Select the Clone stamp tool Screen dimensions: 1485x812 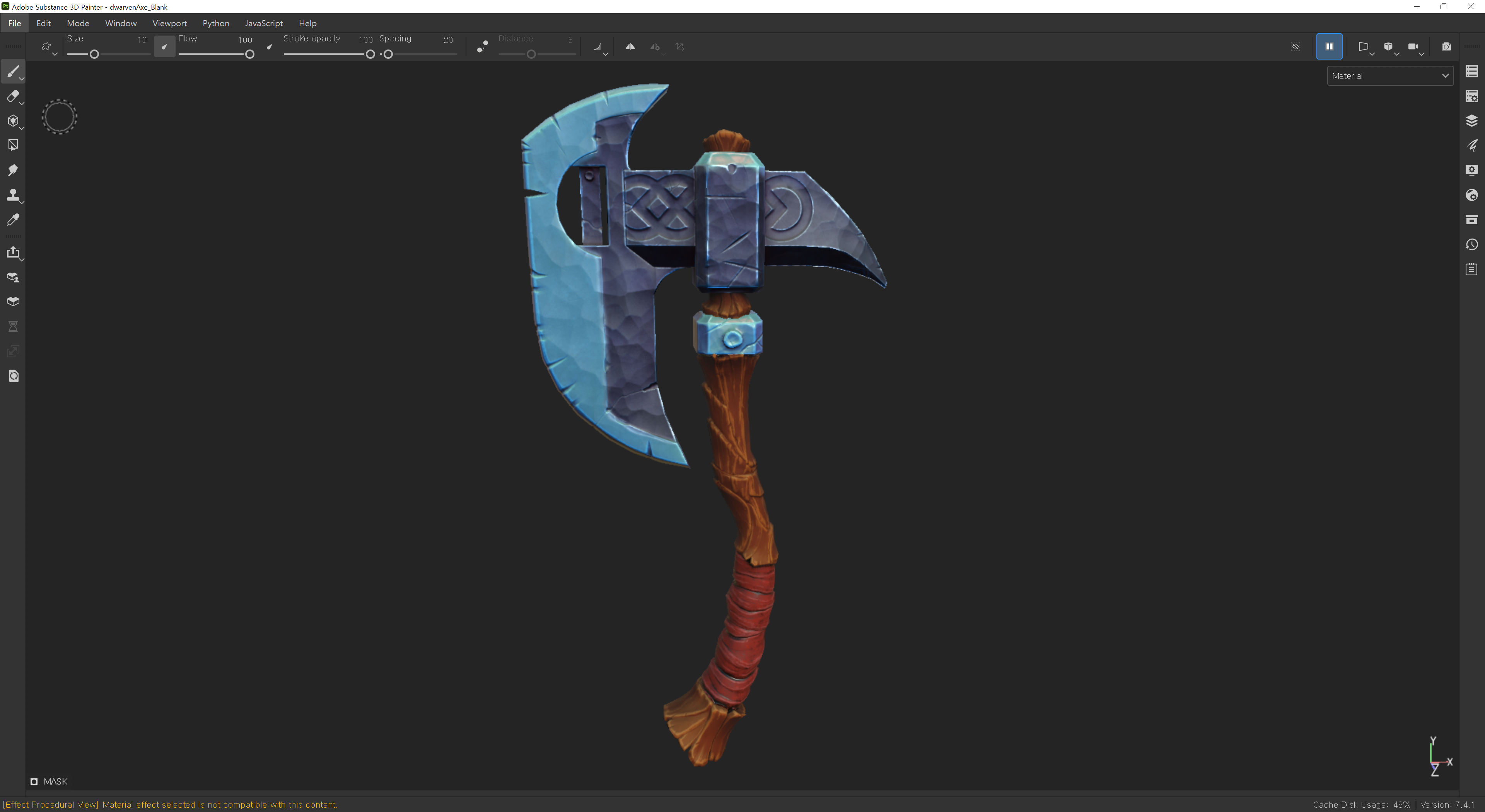pyautogui.click(x=13, y=195)
